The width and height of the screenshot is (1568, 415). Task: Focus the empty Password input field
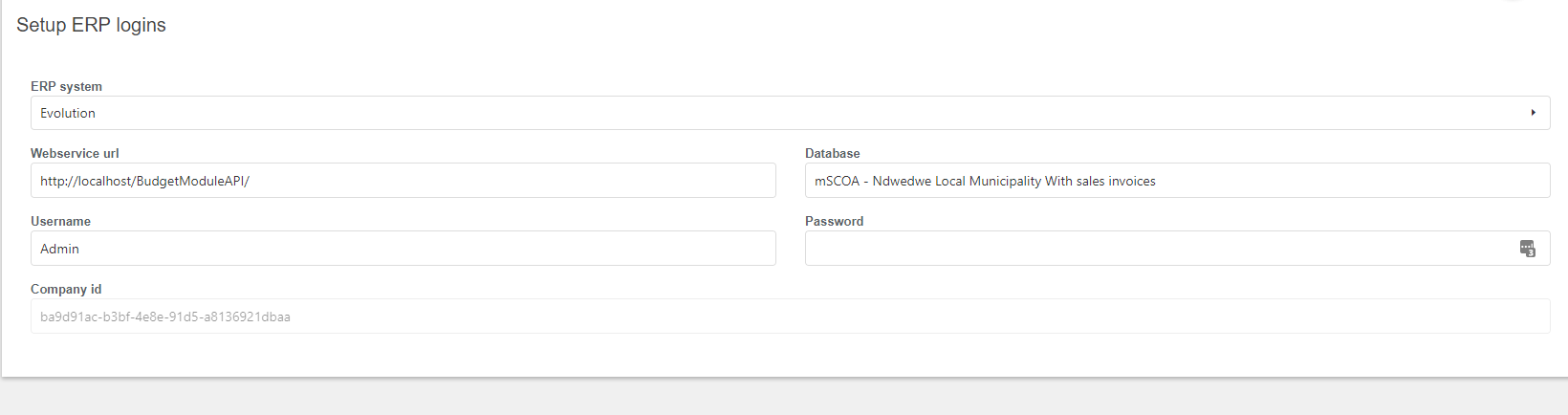click(1147, 249)
